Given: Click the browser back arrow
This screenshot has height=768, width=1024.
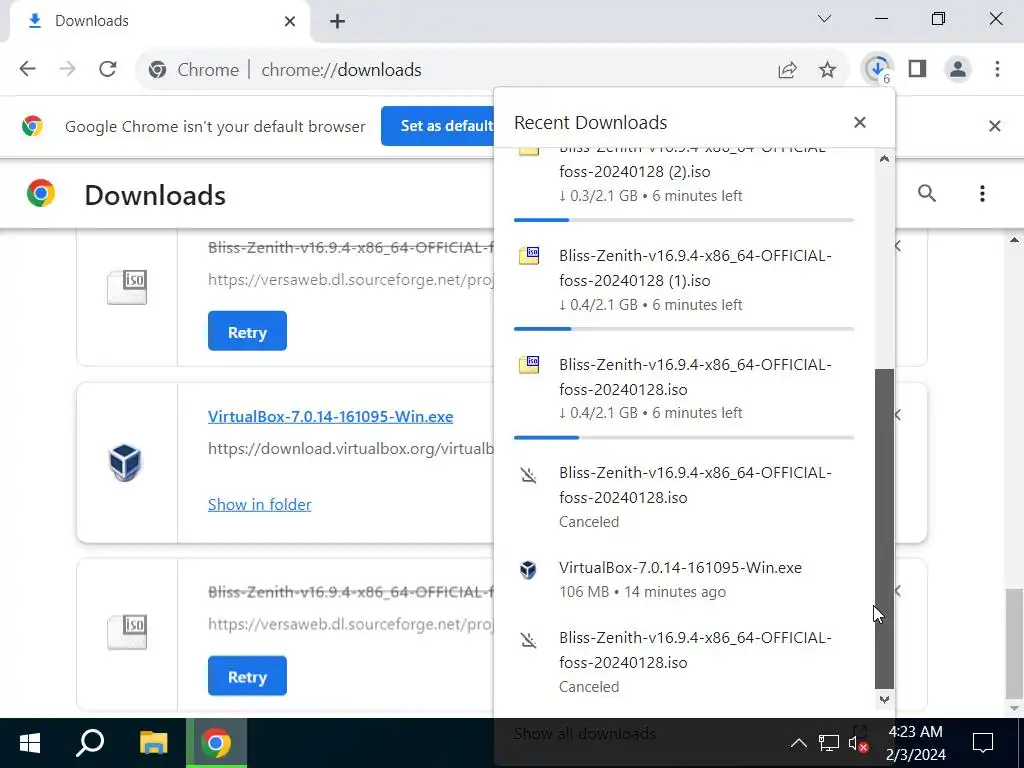Looking at the screenshot, I should pos(27,69).
